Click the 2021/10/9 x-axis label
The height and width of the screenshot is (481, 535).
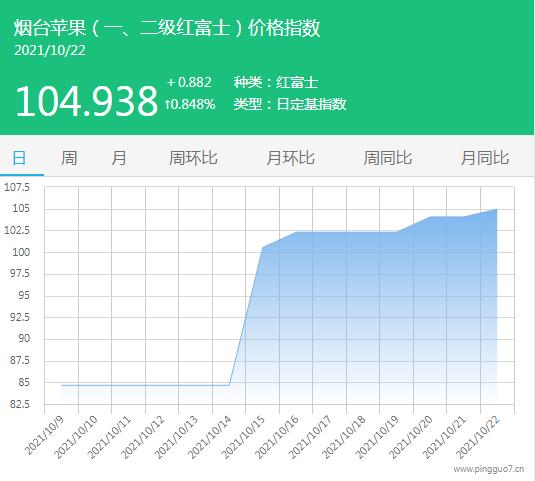point(44,436)
